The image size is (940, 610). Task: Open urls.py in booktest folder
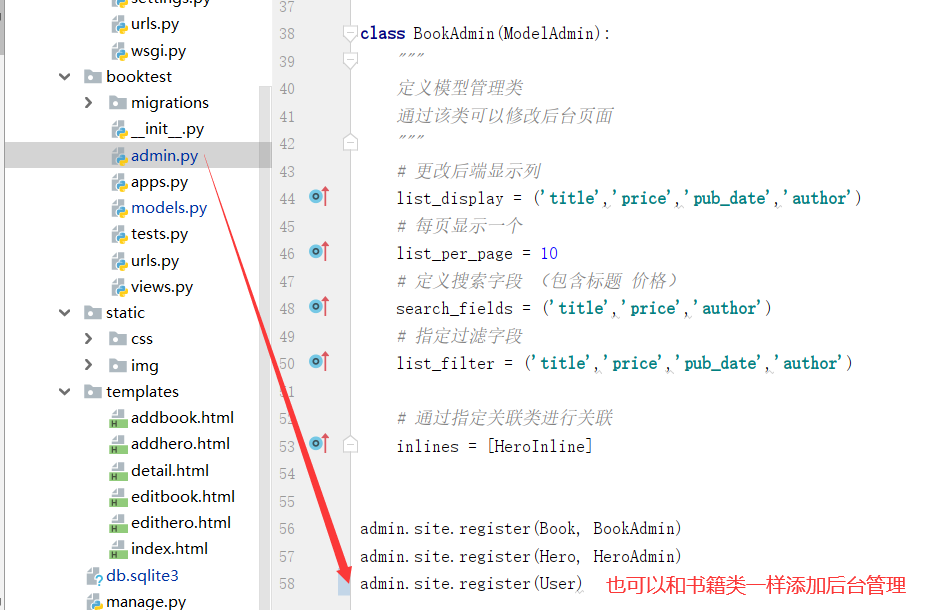click(x=155, y=261)
